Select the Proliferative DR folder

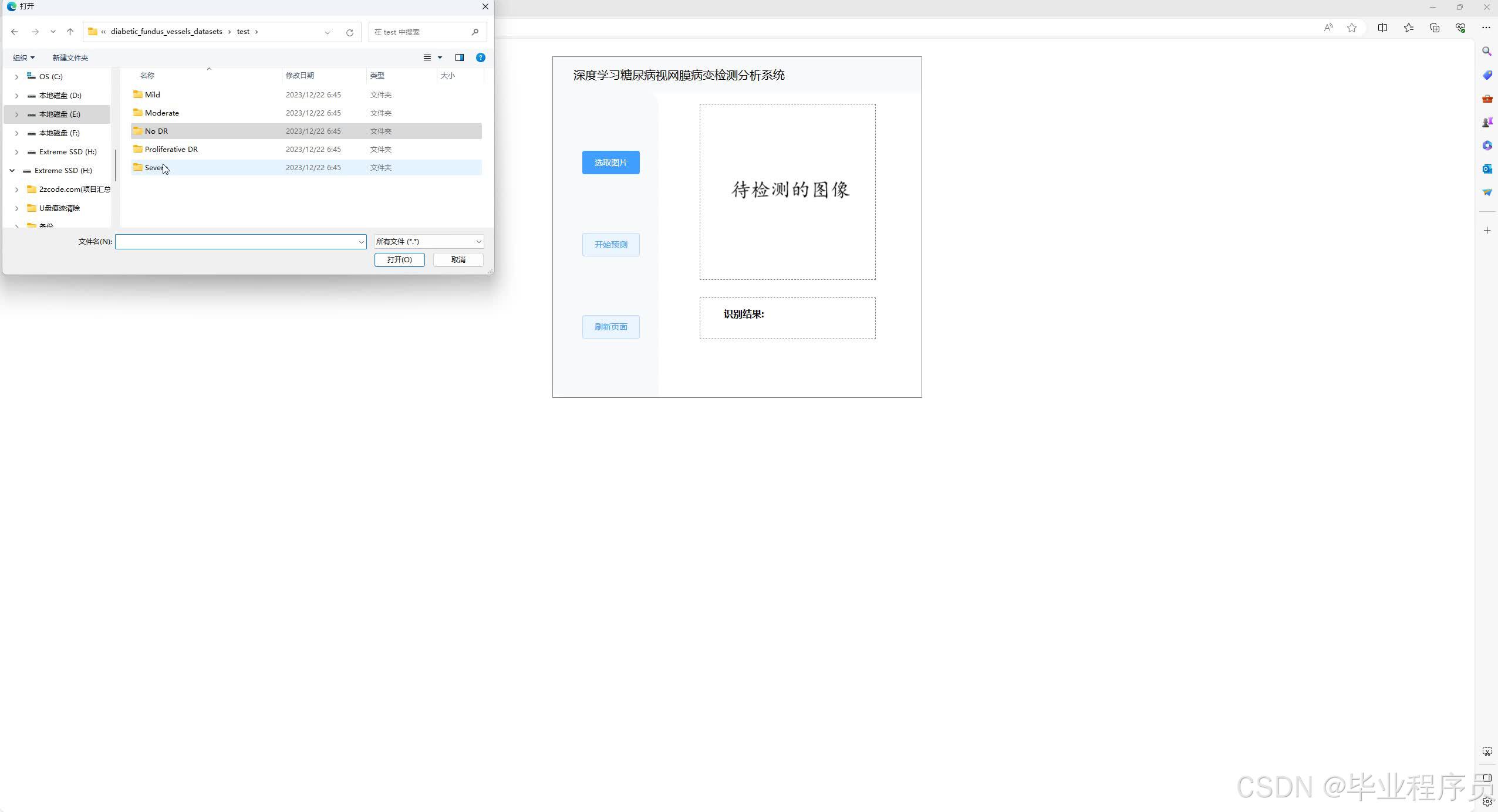pyautogui.click(x=171, y=150)
